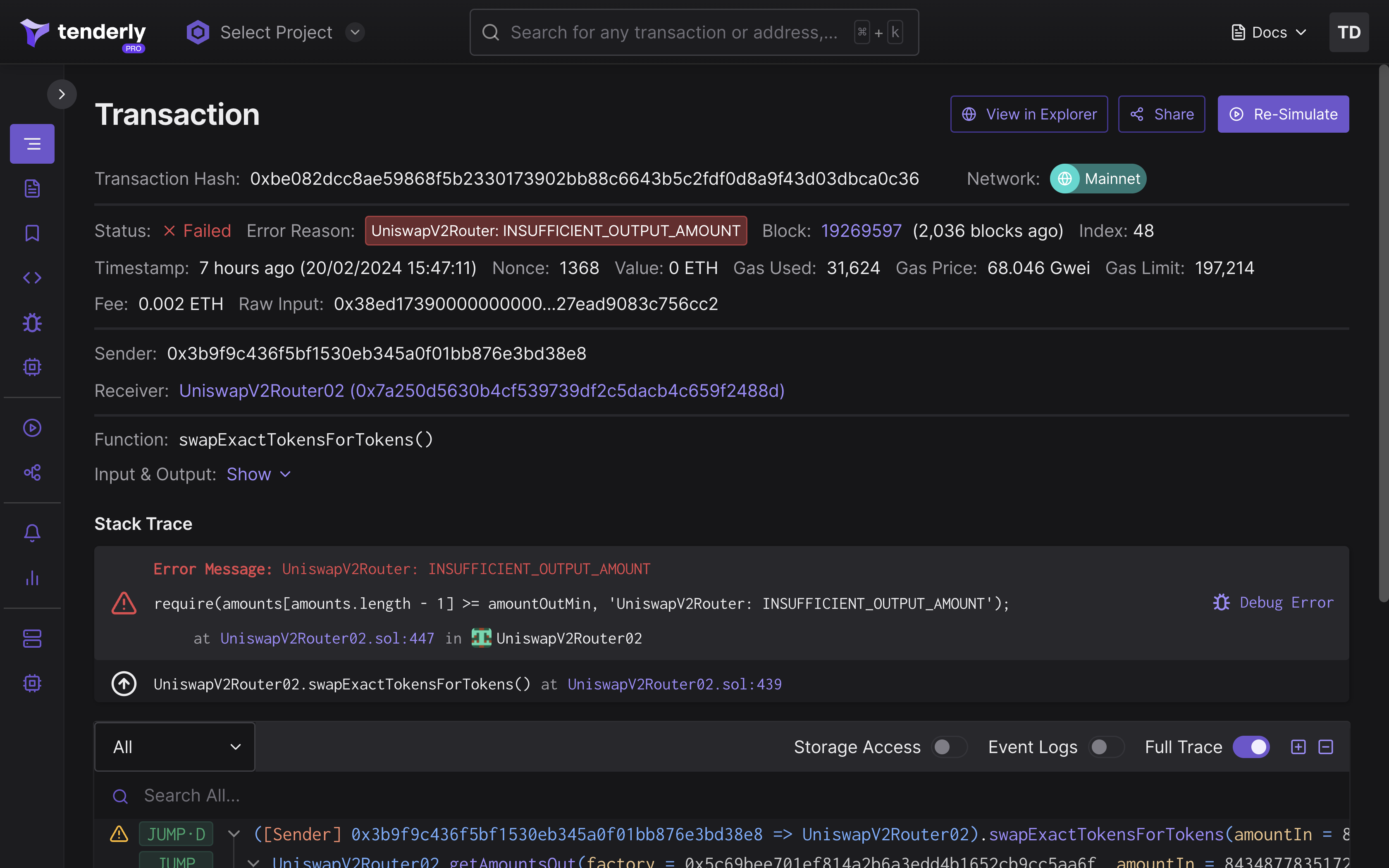The height and width of the screenshot is (868, 1389).
Task: Click the expand all plus icon
Action: 1298,747
